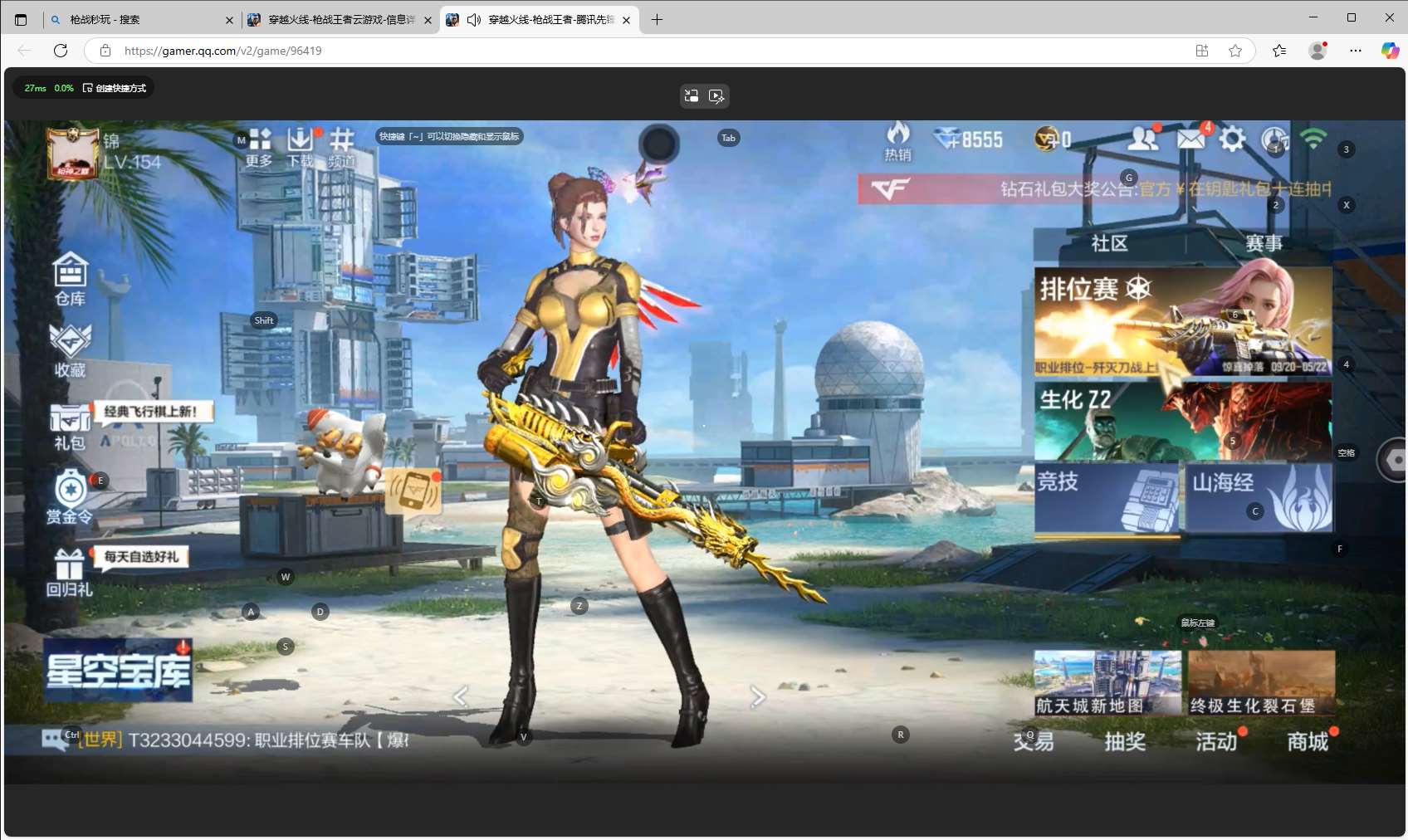This screenshot has width=1408, height=840.
Task: Click the 每天自选好礼 promo label
Action: [x=142, y=557]
